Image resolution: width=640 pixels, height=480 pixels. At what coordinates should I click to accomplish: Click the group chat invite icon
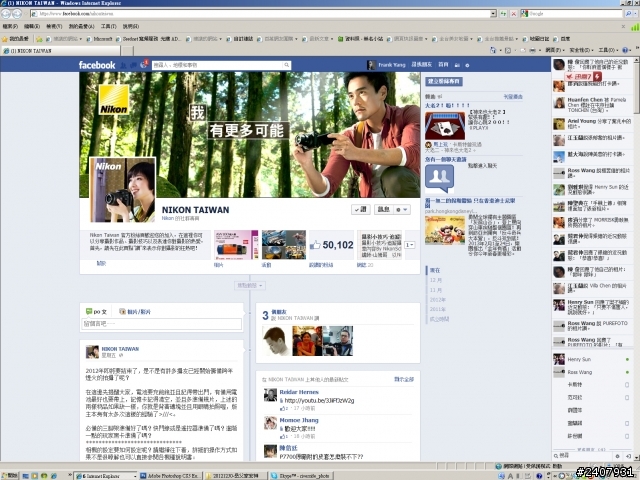[x=439, y=179]
